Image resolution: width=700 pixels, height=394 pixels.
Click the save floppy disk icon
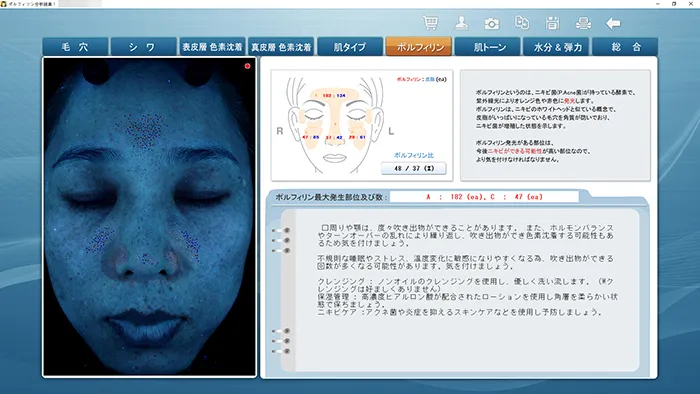[552, 23]
